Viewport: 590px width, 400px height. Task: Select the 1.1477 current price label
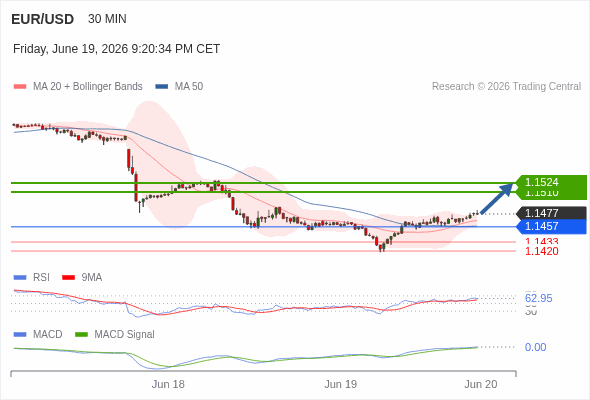click(551, 213)
